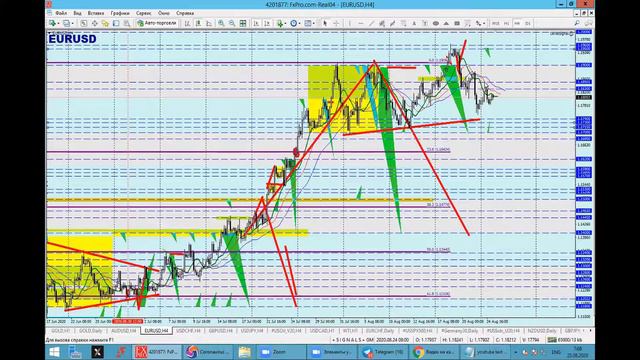This screenshot has width=640, height=360.
Task: Select Equidistant Channel tool
Action: (381, 23)
